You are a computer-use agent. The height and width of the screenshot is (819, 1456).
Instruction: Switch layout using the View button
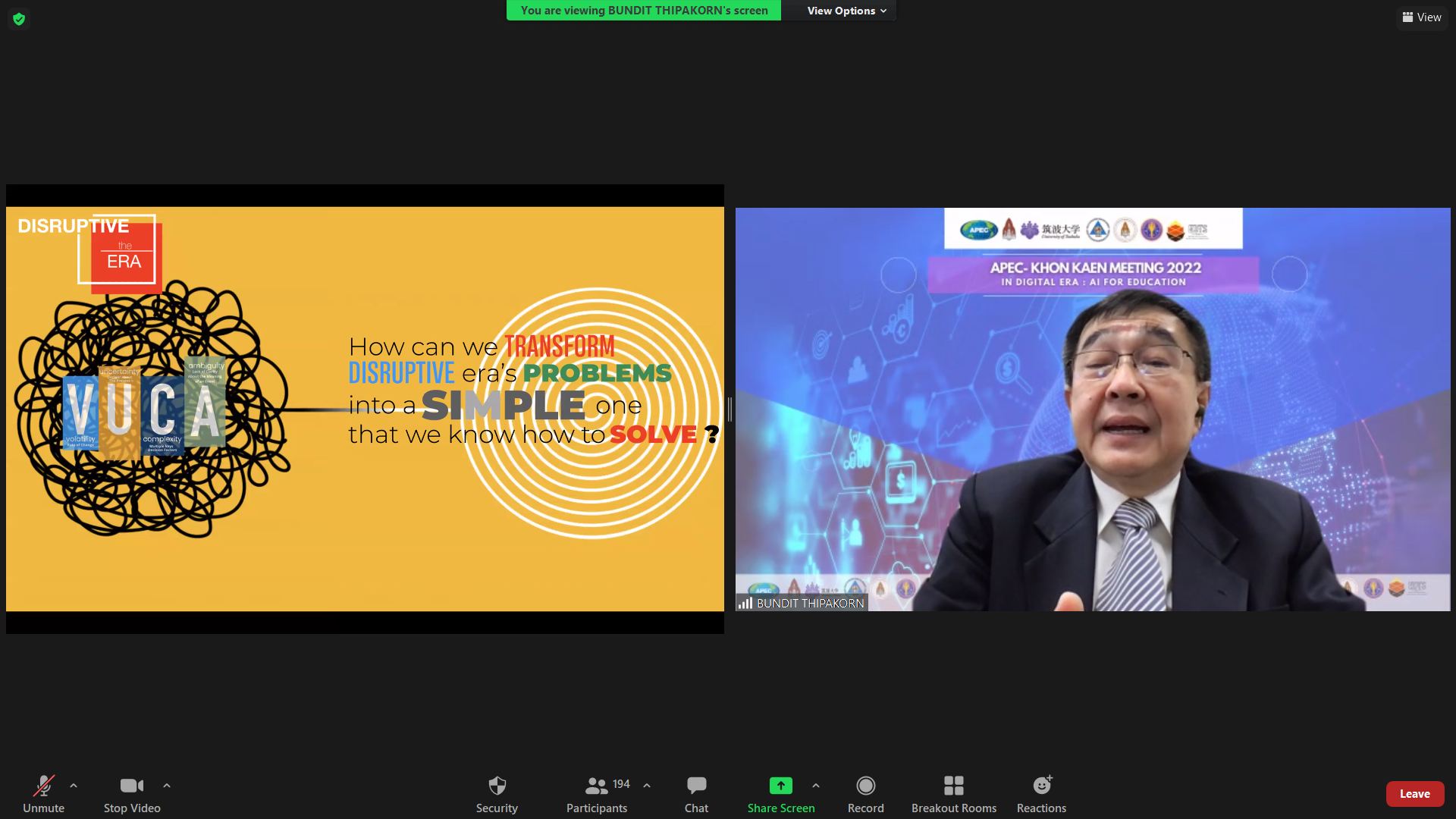pos(1422,17)
